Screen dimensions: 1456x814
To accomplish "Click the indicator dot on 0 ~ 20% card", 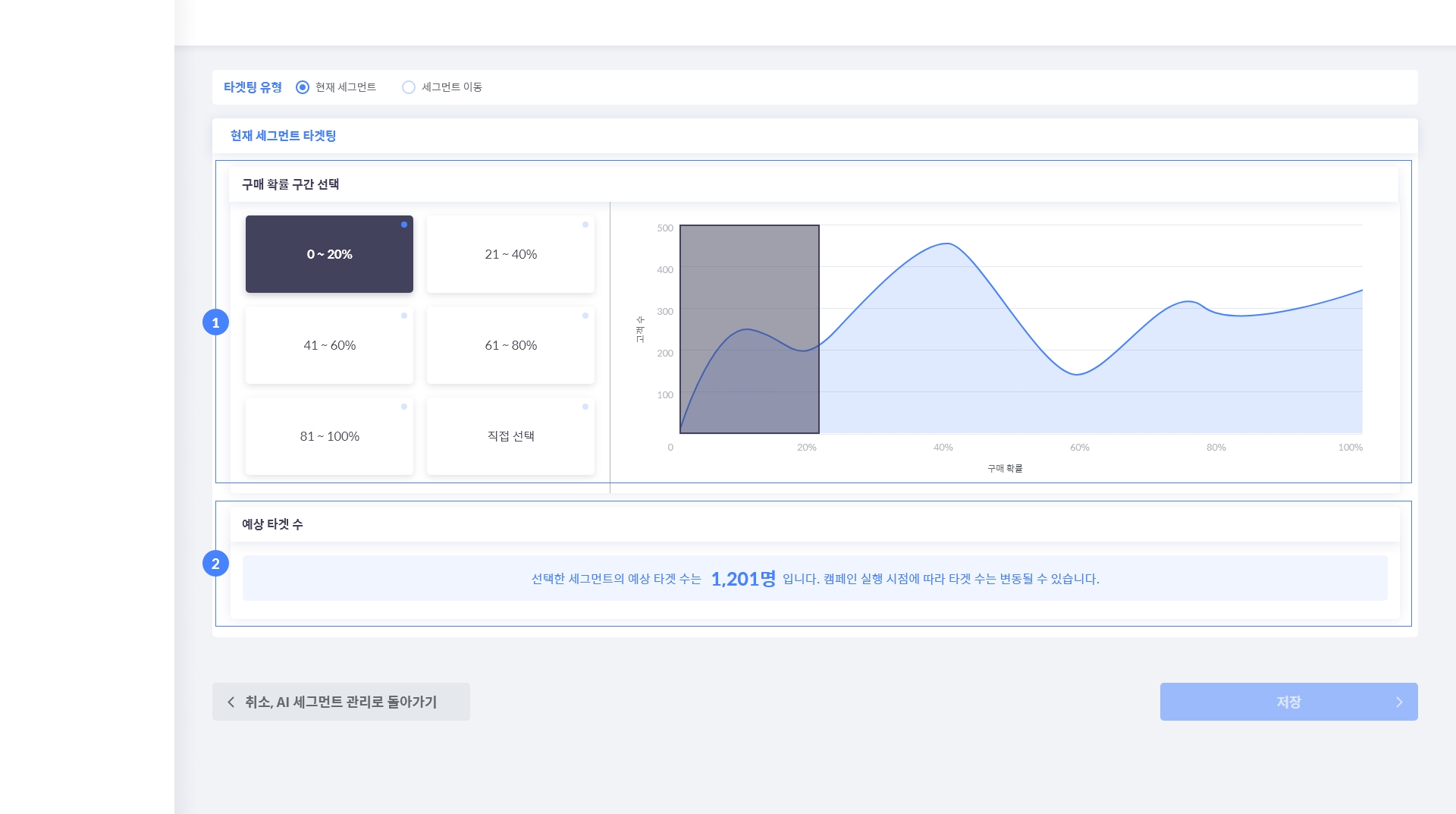I will point(404,225).
